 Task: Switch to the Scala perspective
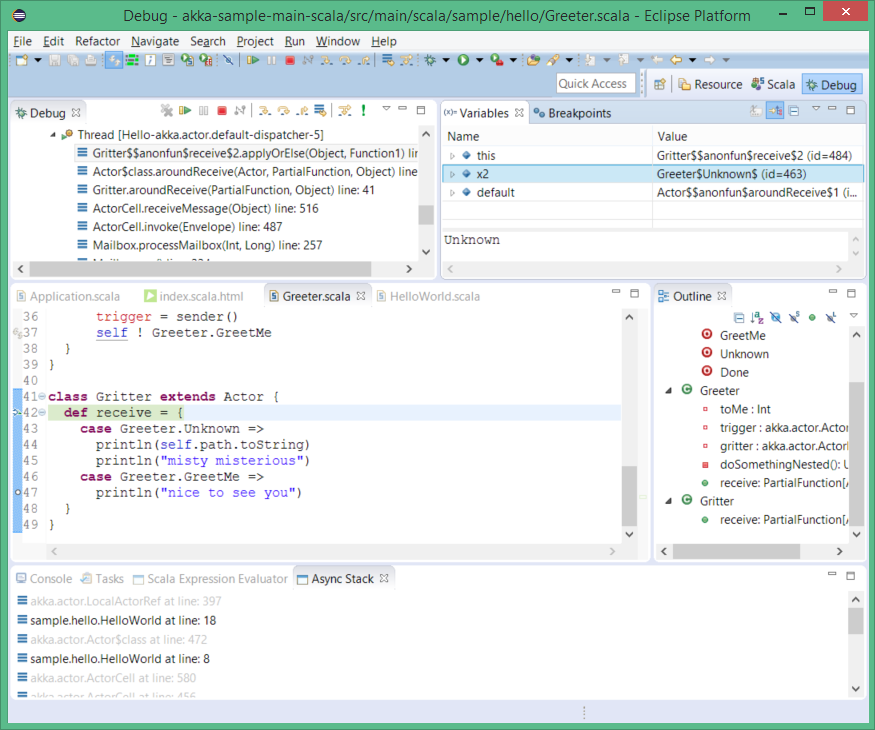tap(773, 85)
